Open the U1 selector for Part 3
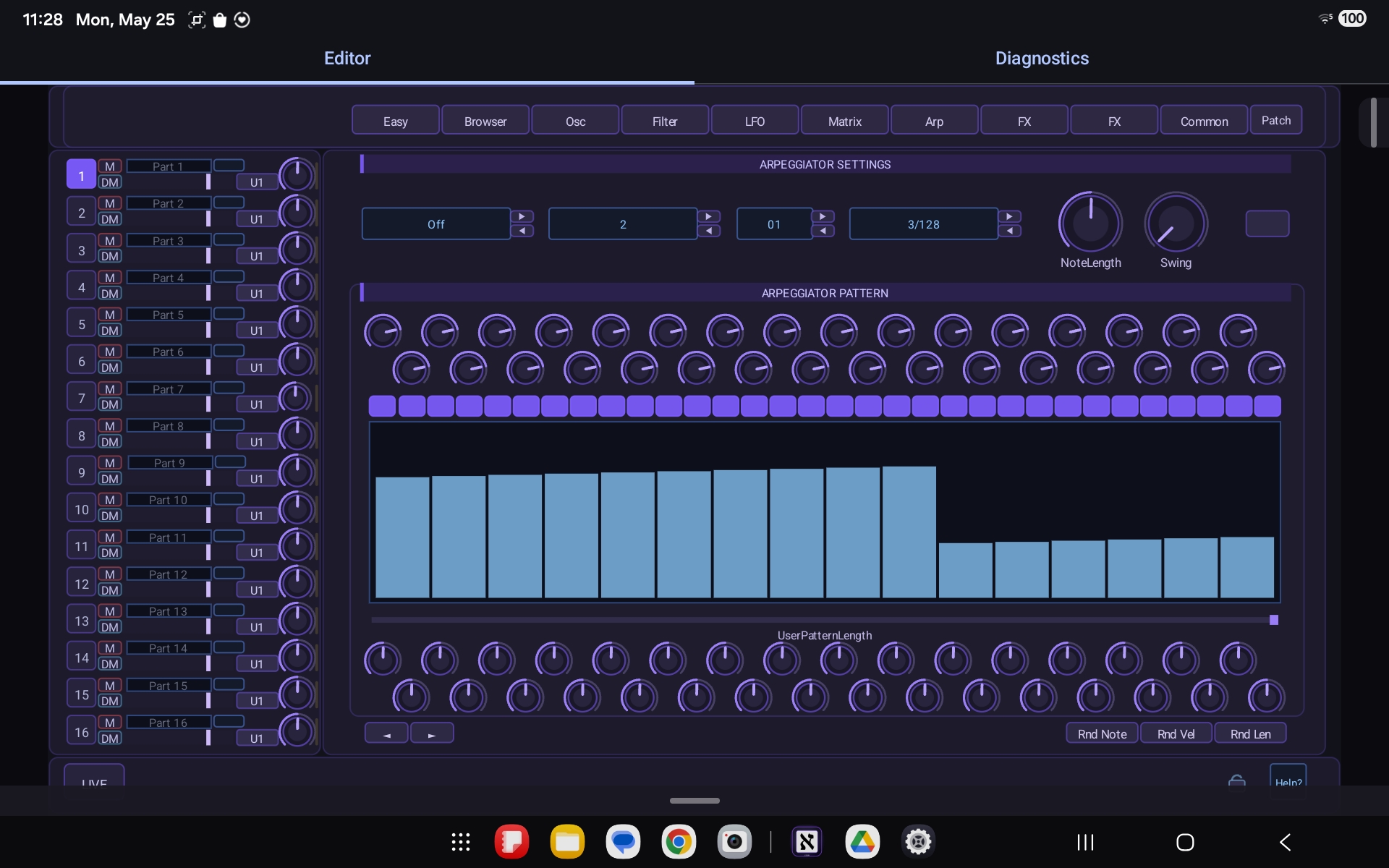 pos(256,256)
